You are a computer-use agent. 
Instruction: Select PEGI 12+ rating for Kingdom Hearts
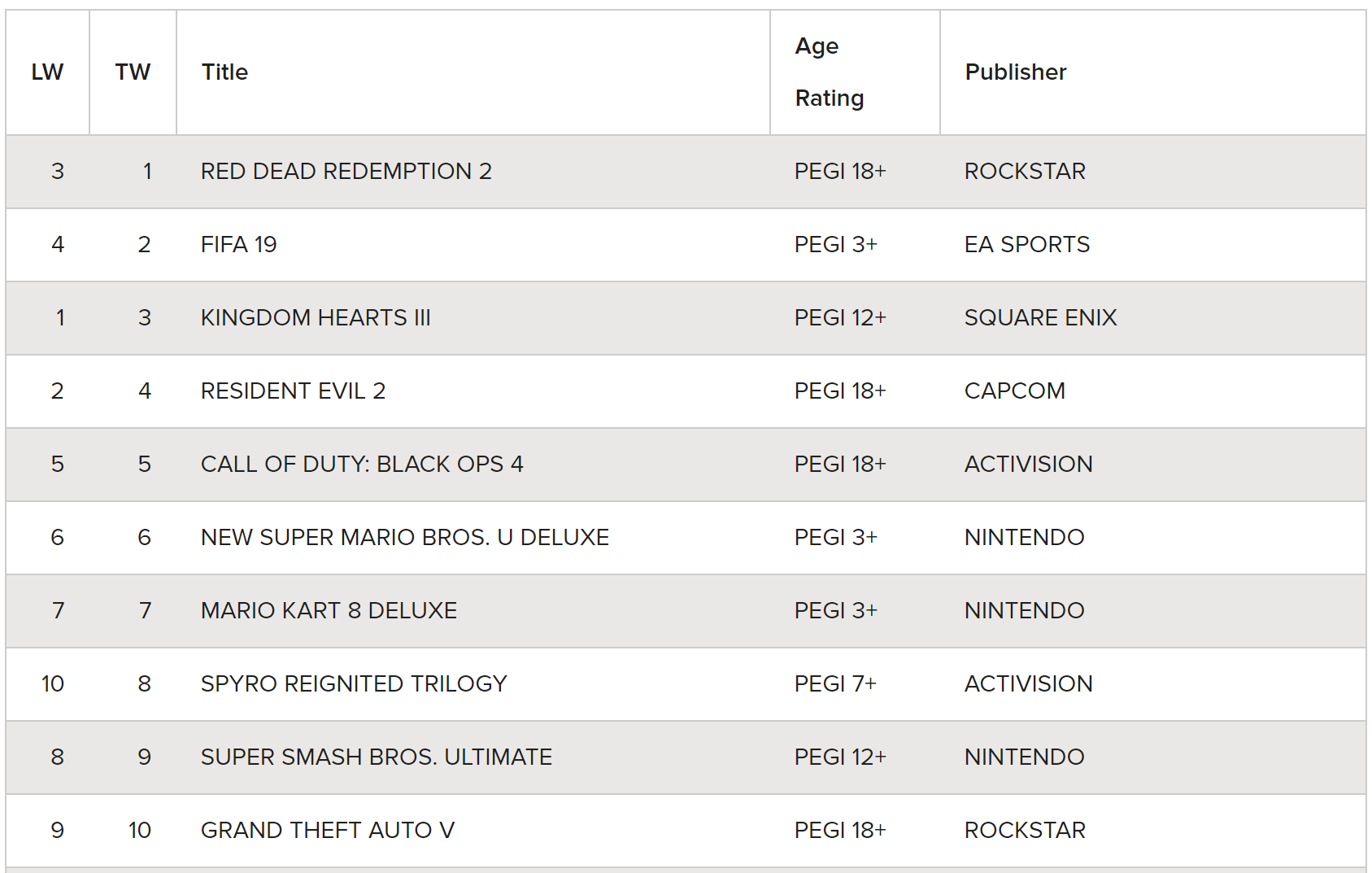pyautogui.click(x=840, y=318)
